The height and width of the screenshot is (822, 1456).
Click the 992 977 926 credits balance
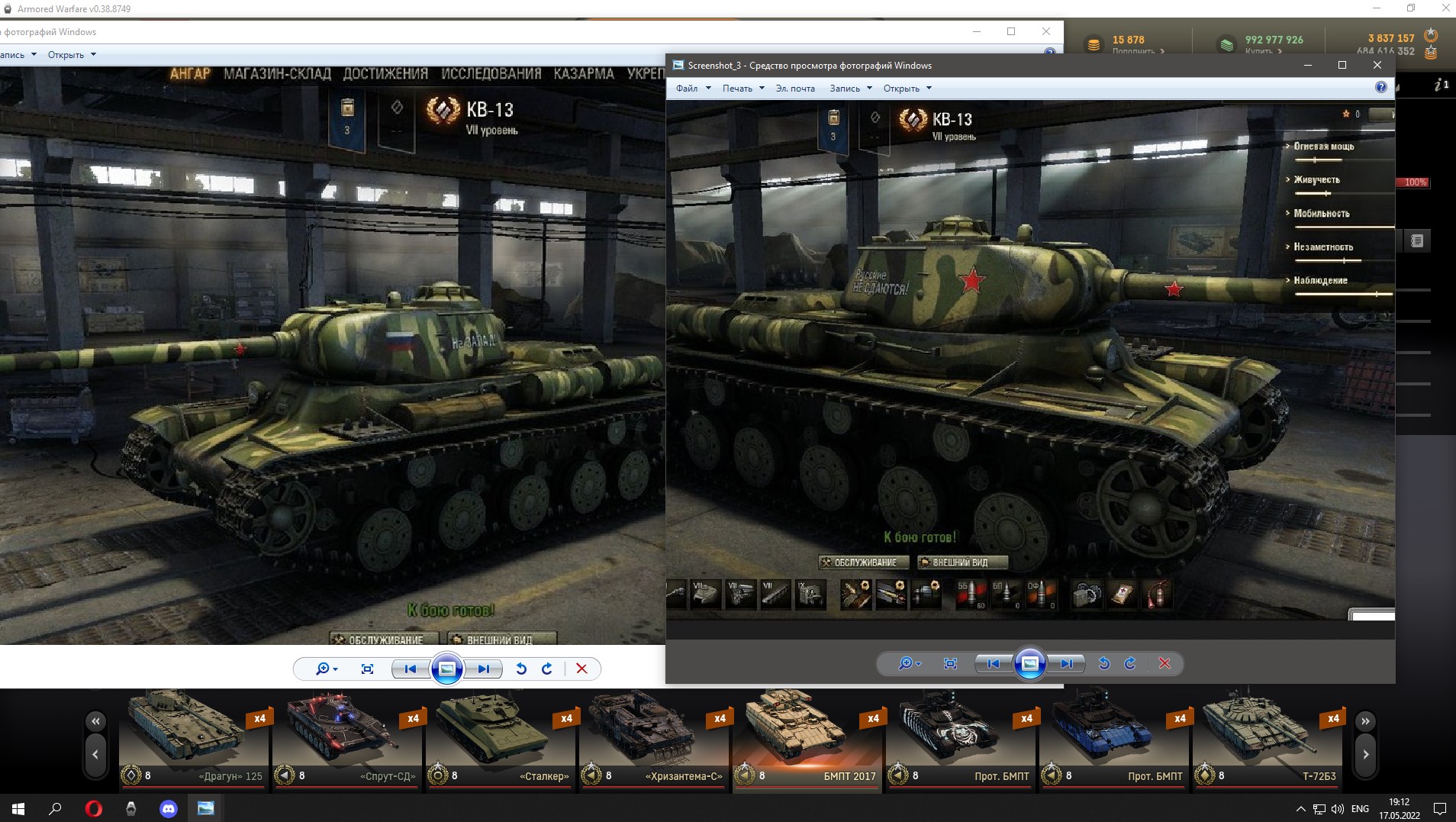tap(1274, 40)
